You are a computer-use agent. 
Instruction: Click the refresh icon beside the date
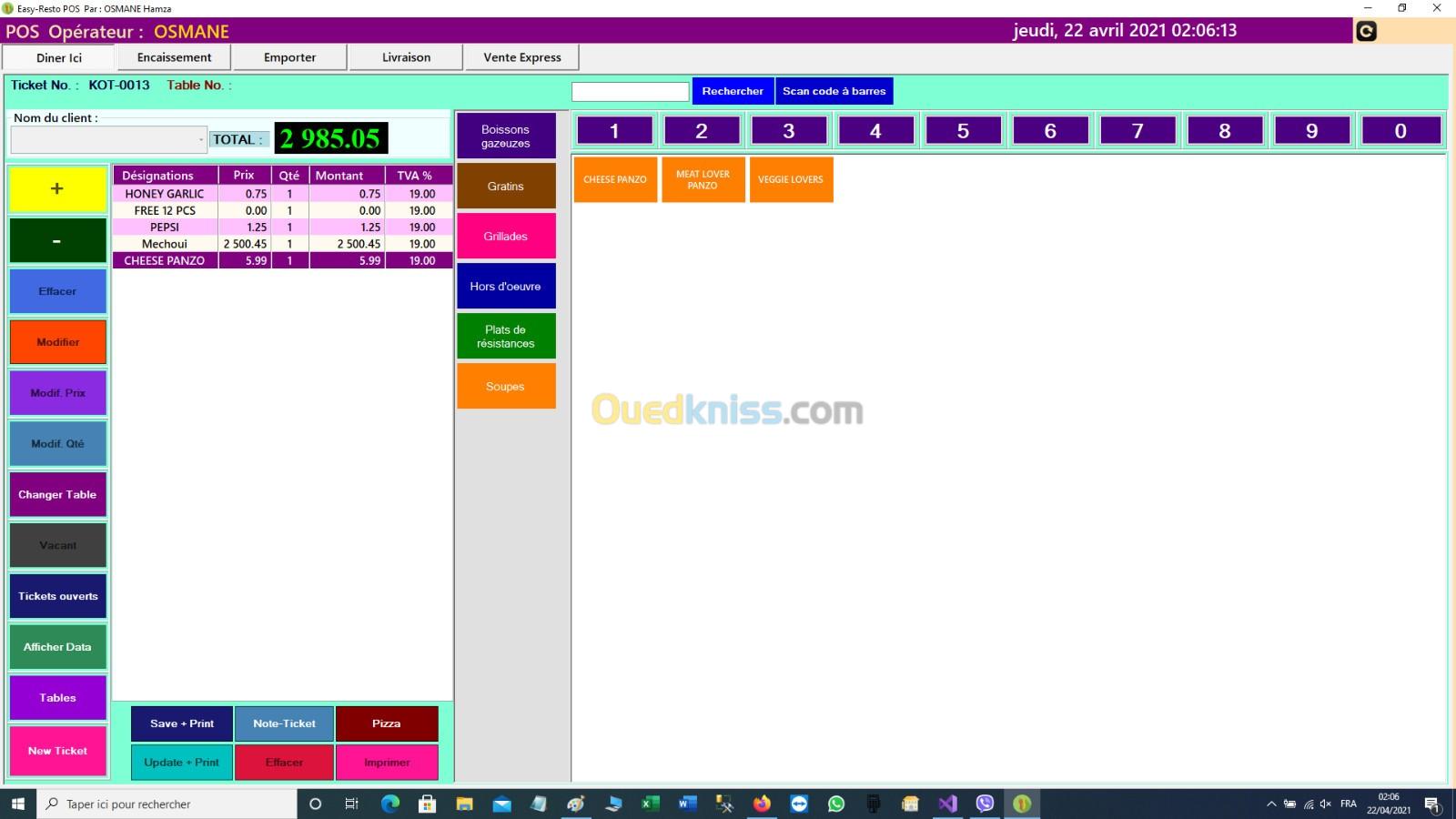[1366, 32]
